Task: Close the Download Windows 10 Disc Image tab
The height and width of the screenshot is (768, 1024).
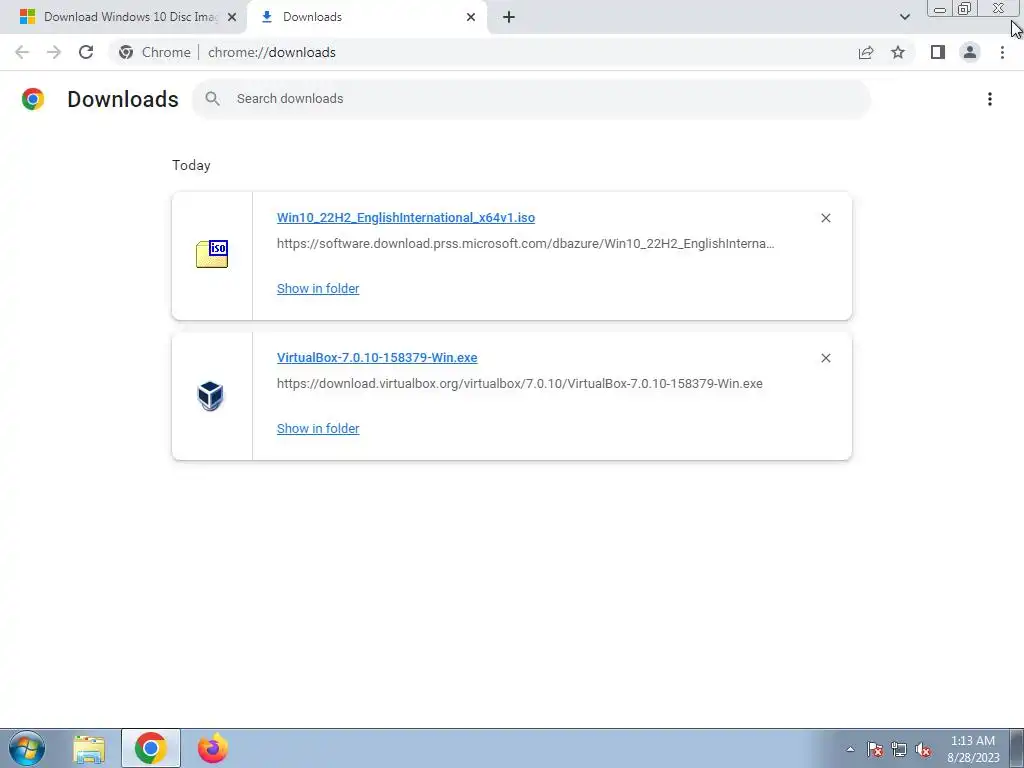Action: [x=232, y=17]
